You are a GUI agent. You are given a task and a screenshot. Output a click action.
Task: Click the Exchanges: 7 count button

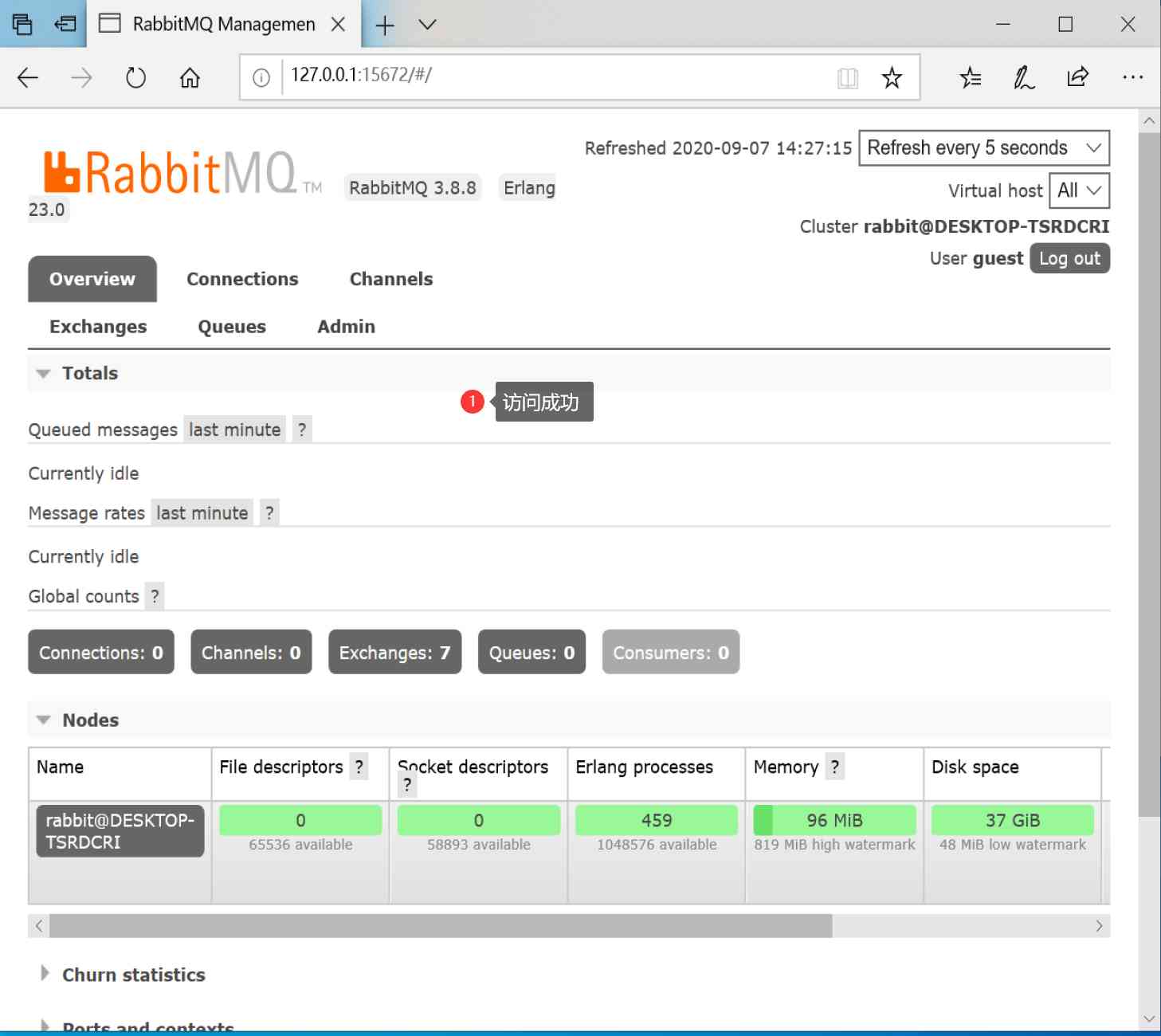(x=394, y=653)
